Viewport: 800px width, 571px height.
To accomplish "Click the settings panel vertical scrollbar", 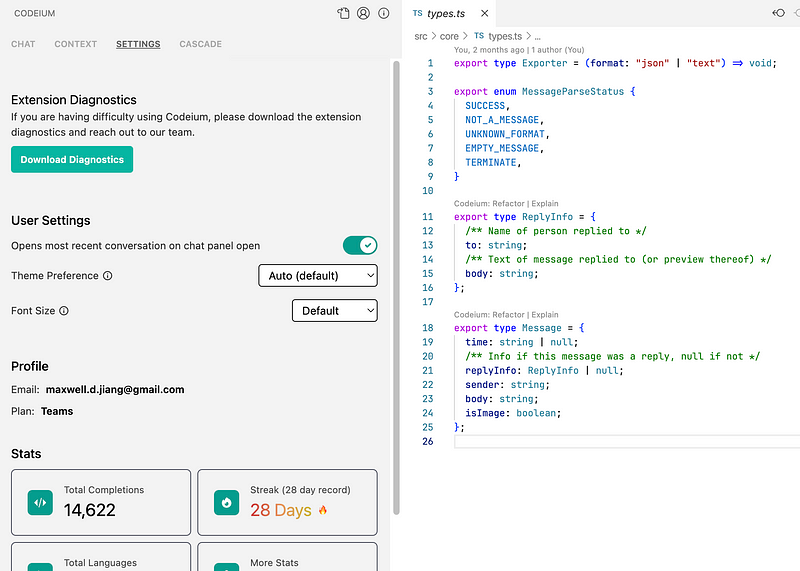I will (396, 288).
